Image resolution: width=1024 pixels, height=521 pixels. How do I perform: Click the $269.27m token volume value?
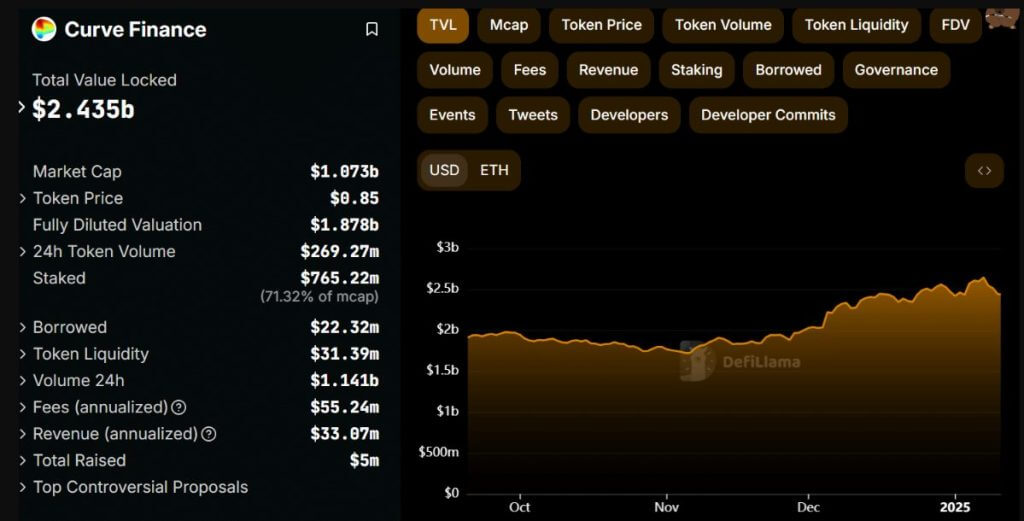[x=340, y=251]
